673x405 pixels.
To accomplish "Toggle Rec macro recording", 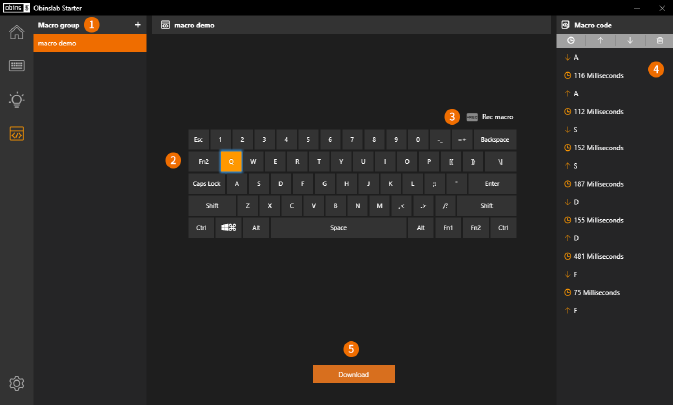I will pos(489,117).
